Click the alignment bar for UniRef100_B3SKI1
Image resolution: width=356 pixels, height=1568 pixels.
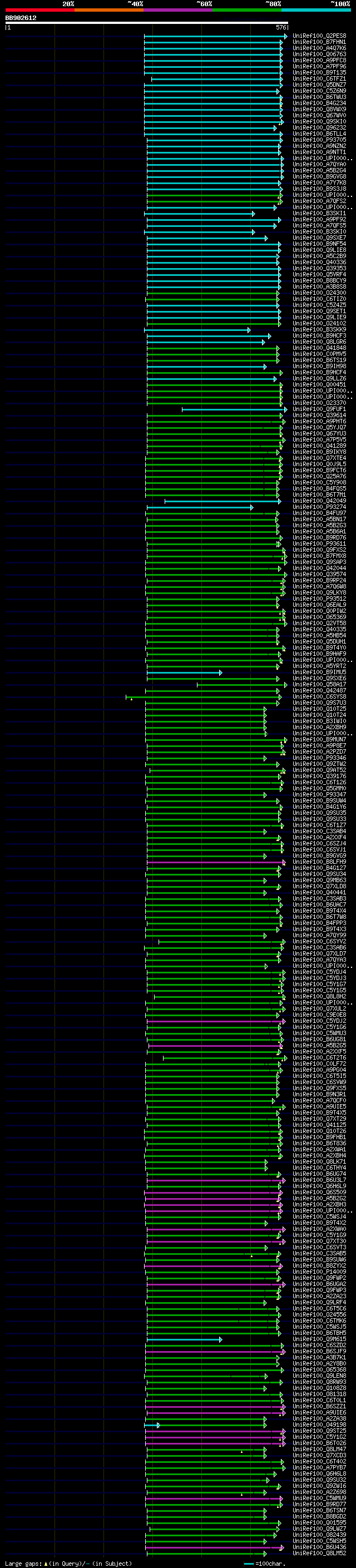200,214
